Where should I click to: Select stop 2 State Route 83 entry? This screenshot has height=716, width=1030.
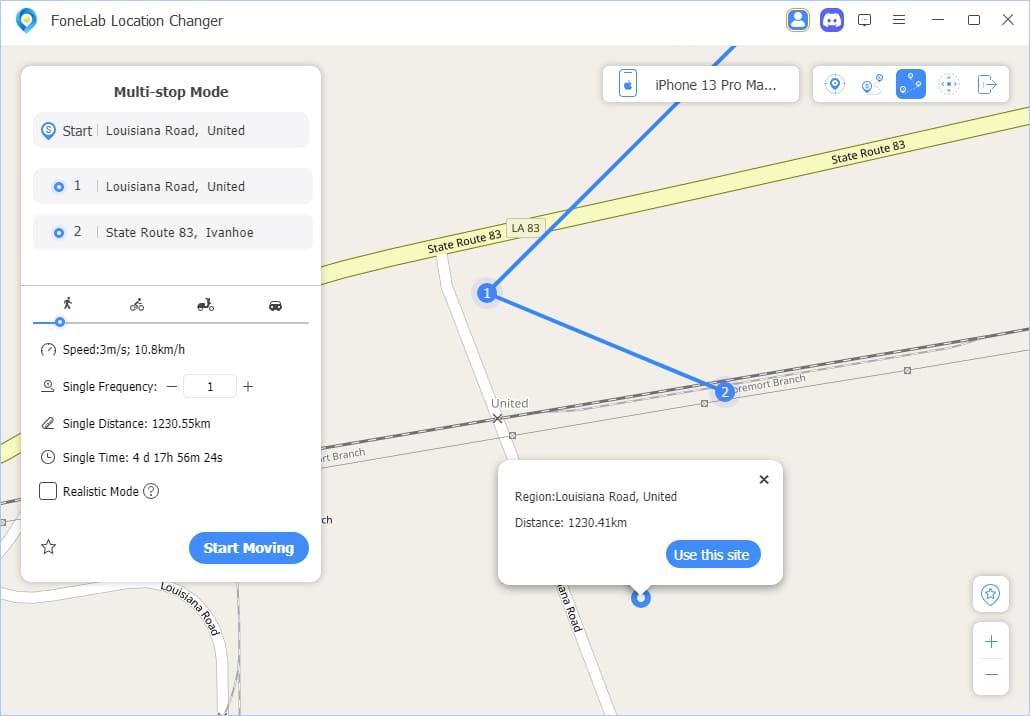coord(173,232)
